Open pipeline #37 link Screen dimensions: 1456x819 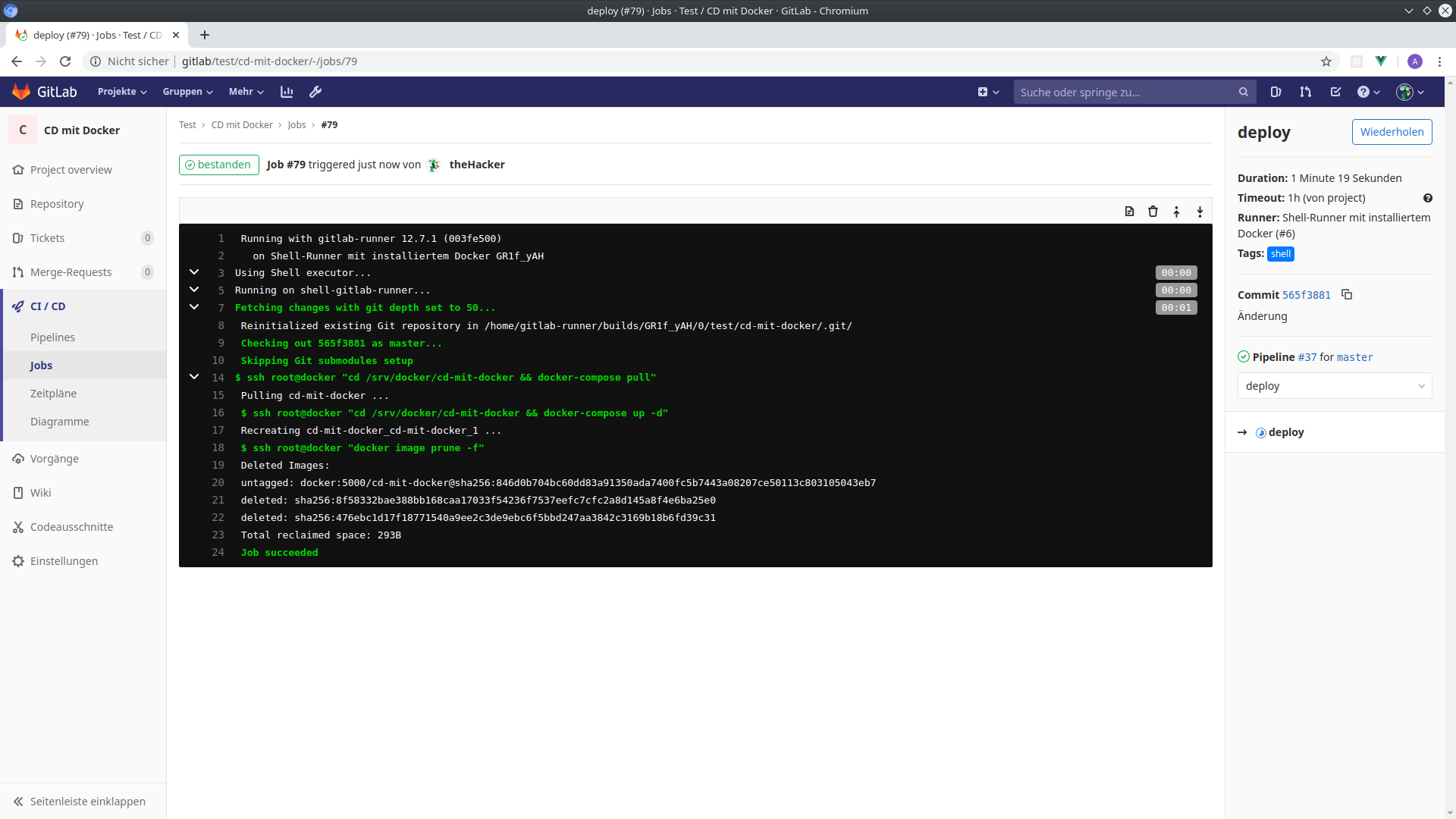pyautogui.click(x=1307, y=357)
